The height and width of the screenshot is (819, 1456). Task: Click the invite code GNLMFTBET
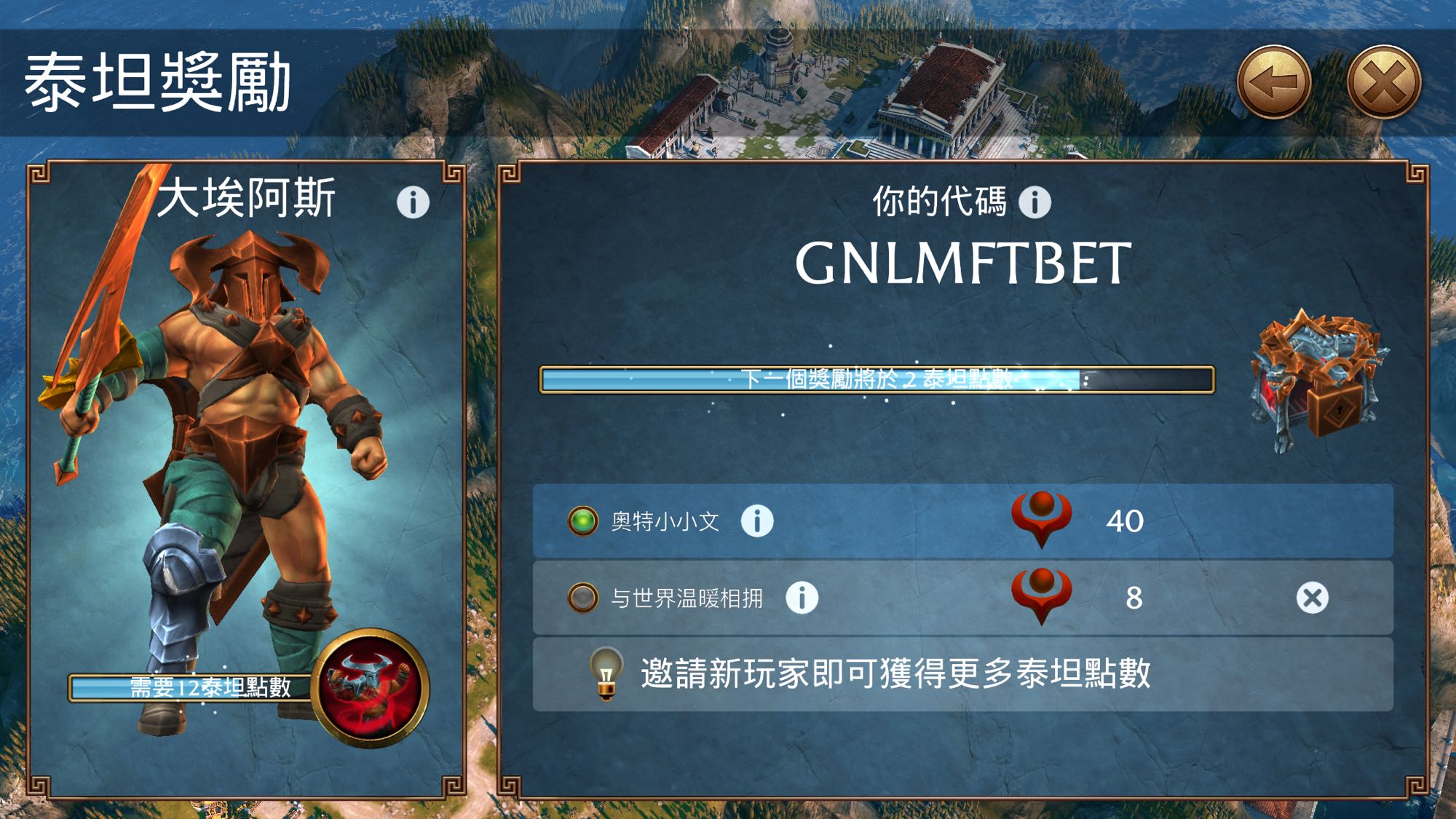tap(963, 264)
